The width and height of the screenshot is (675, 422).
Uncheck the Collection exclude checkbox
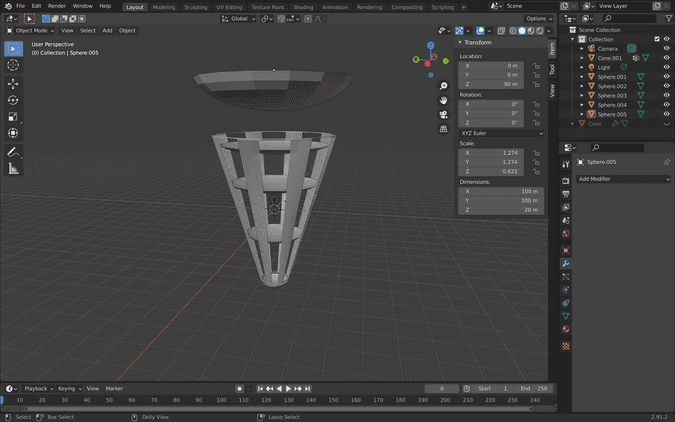tap(656, 39)
